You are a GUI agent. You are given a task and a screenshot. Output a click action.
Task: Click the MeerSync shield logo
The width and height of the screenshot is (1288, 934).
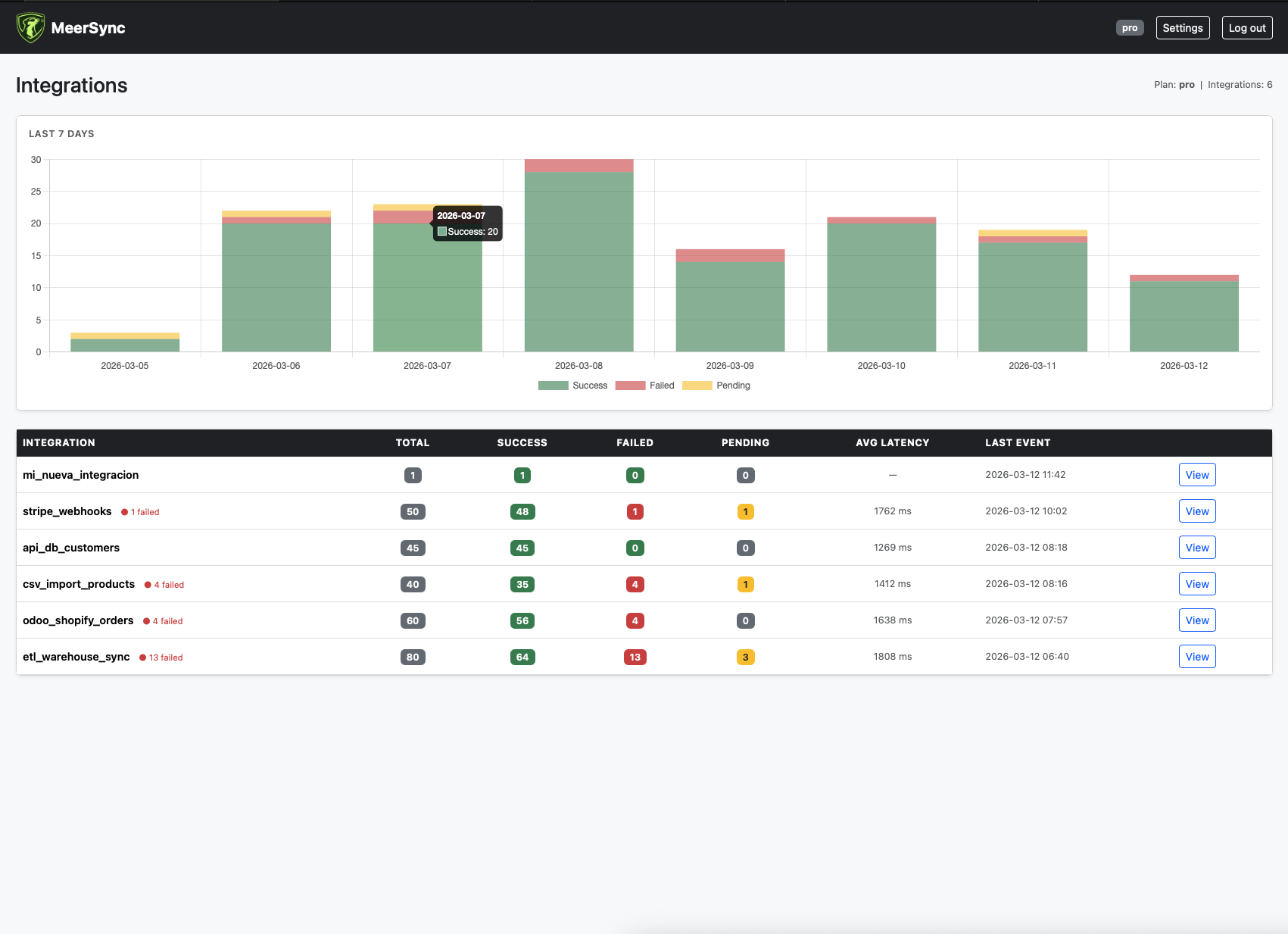(x=31, y=27)
